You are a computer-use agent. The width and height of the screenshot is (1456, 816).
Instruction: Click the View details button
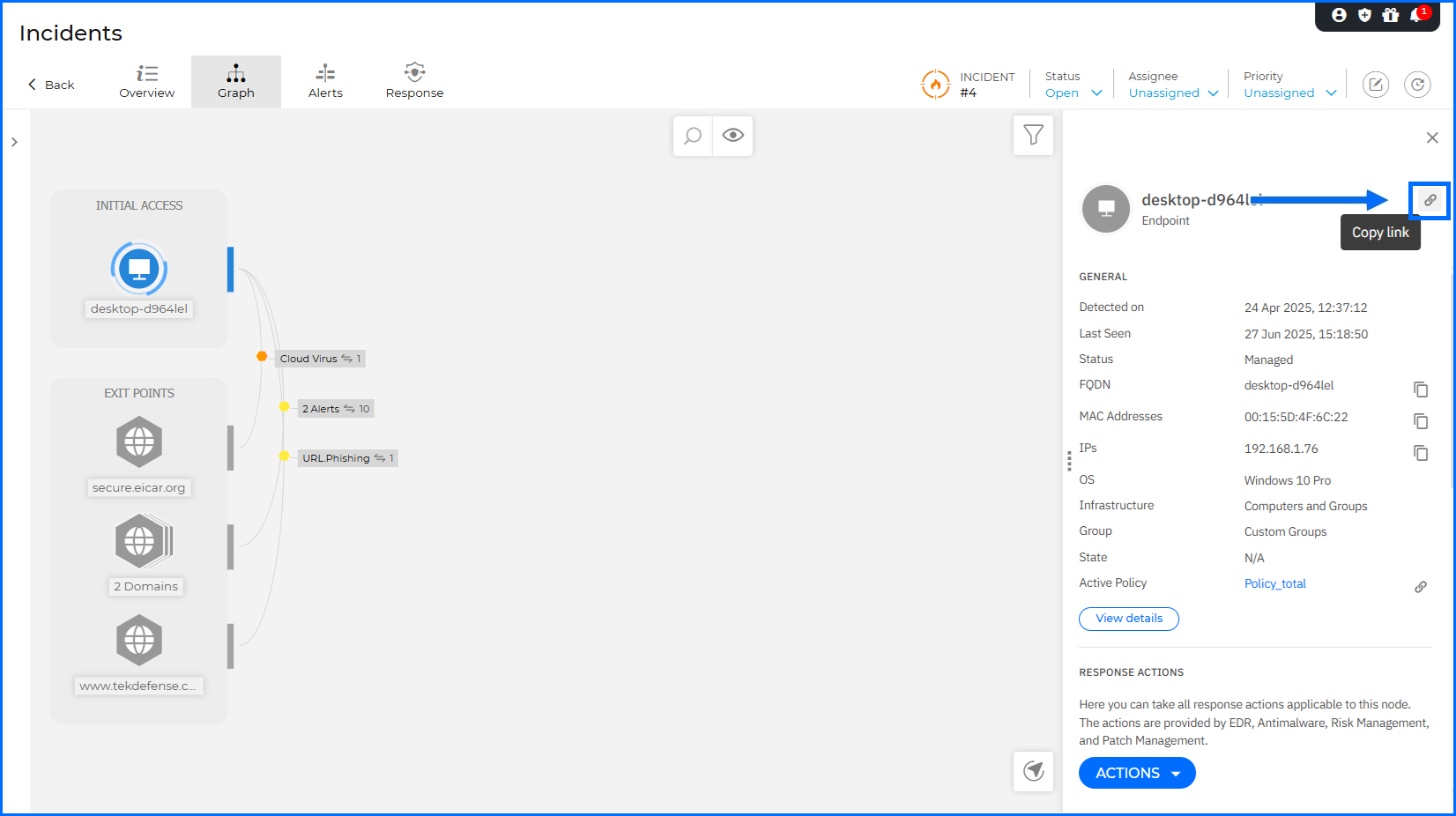coord(1128,619)
